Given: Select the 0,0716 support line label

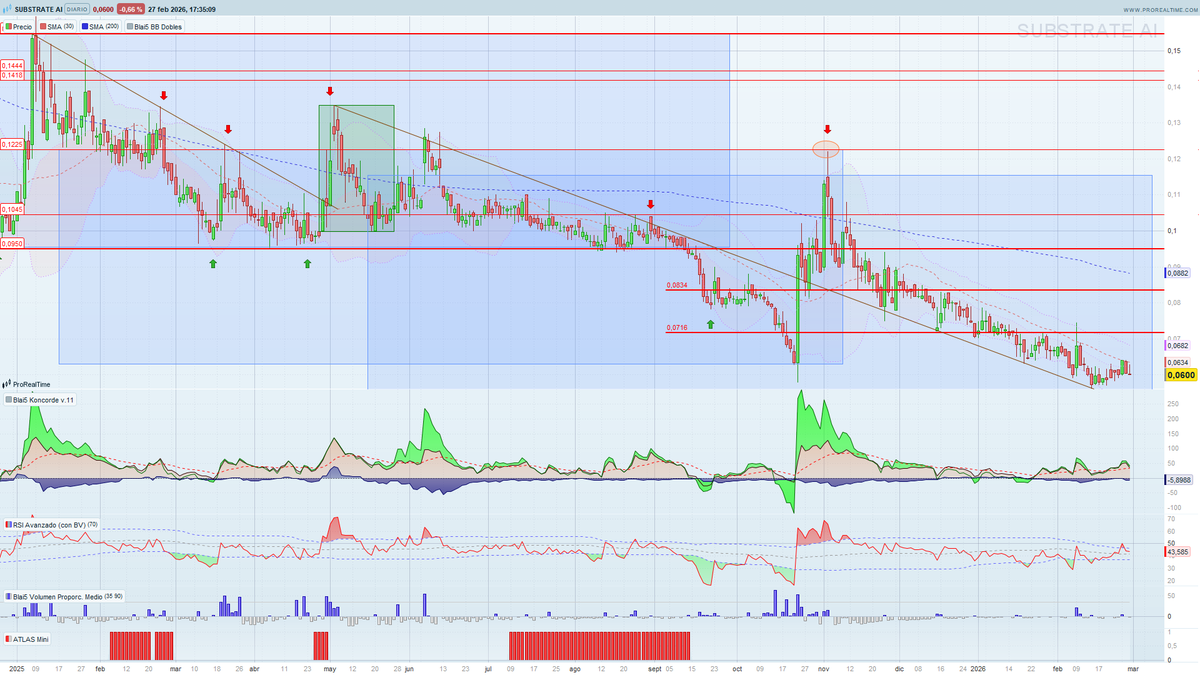Looking at the screenshot, I should [677, 327].
